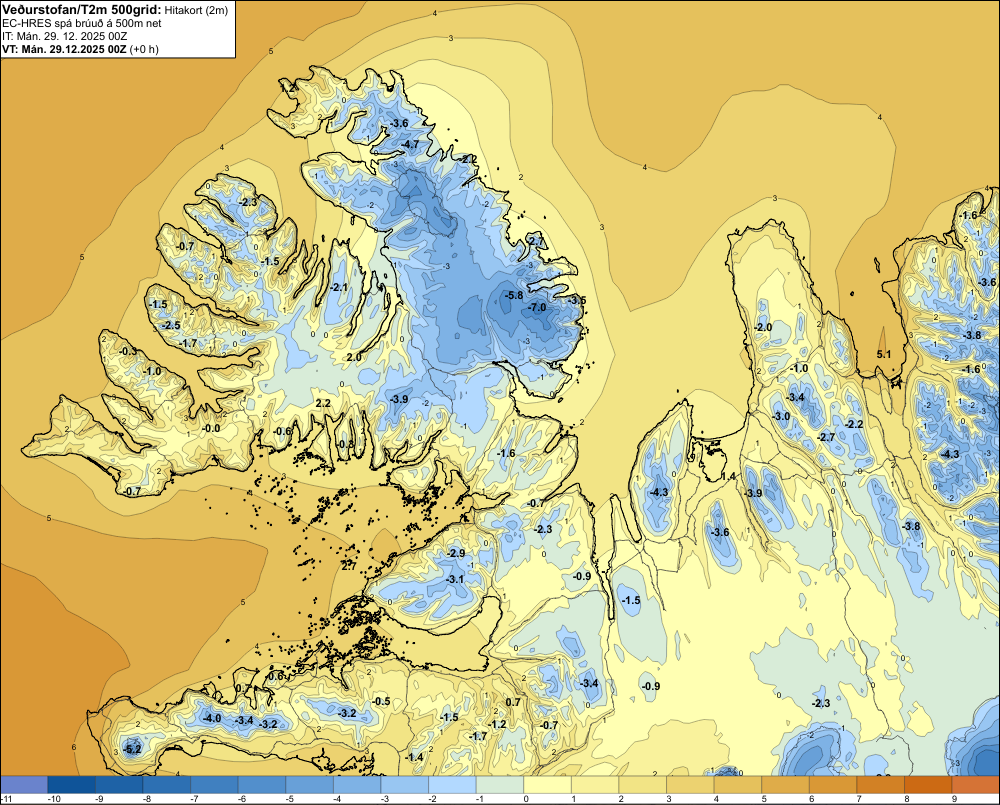This screenshot has width=1000, height=805.
Task: Select the '6' legend scale label
Action: [x=812, y=799]
